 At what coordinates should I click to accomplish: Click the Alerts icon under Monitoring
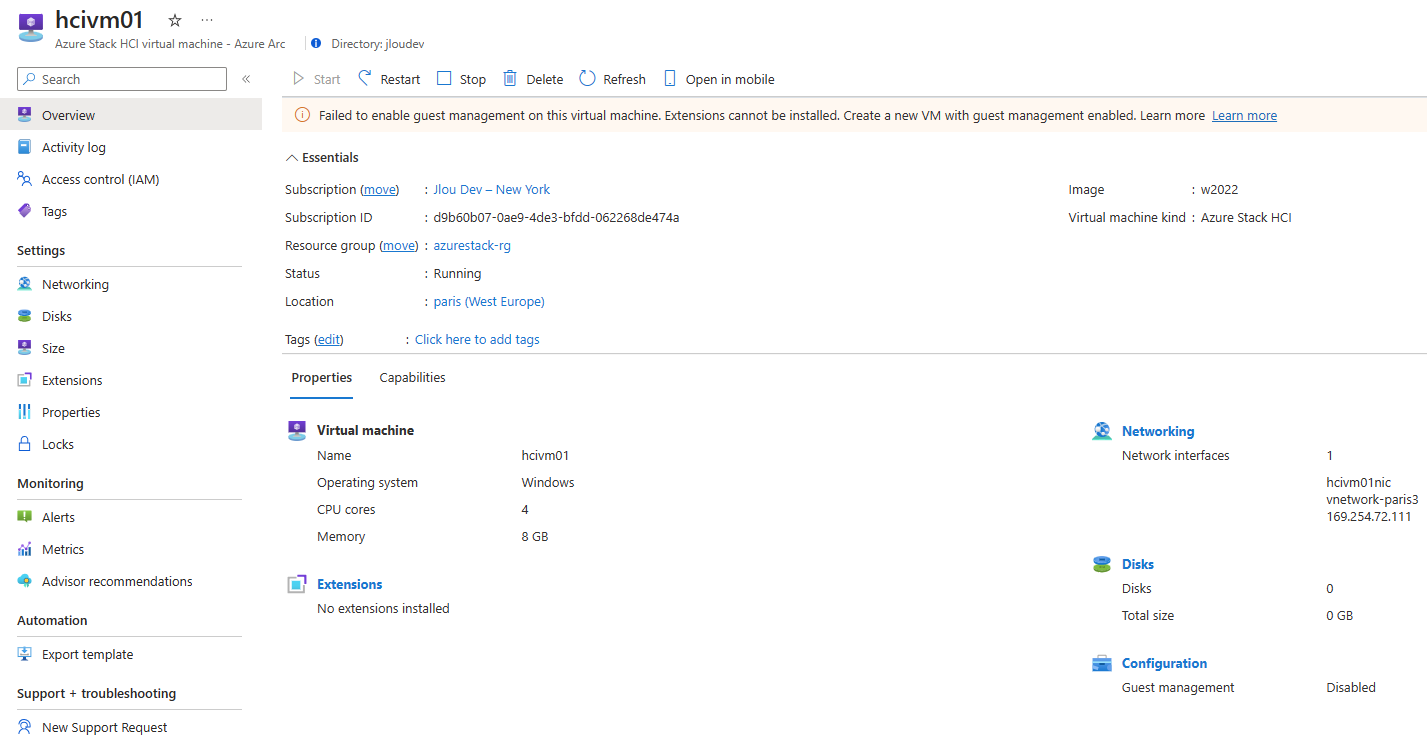point(25,518)
